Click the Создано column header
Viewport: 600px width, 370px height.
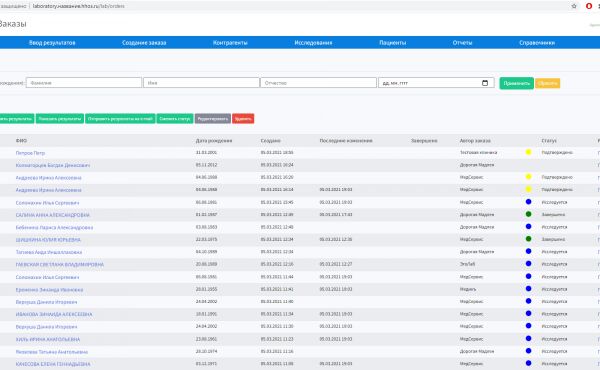271,140
